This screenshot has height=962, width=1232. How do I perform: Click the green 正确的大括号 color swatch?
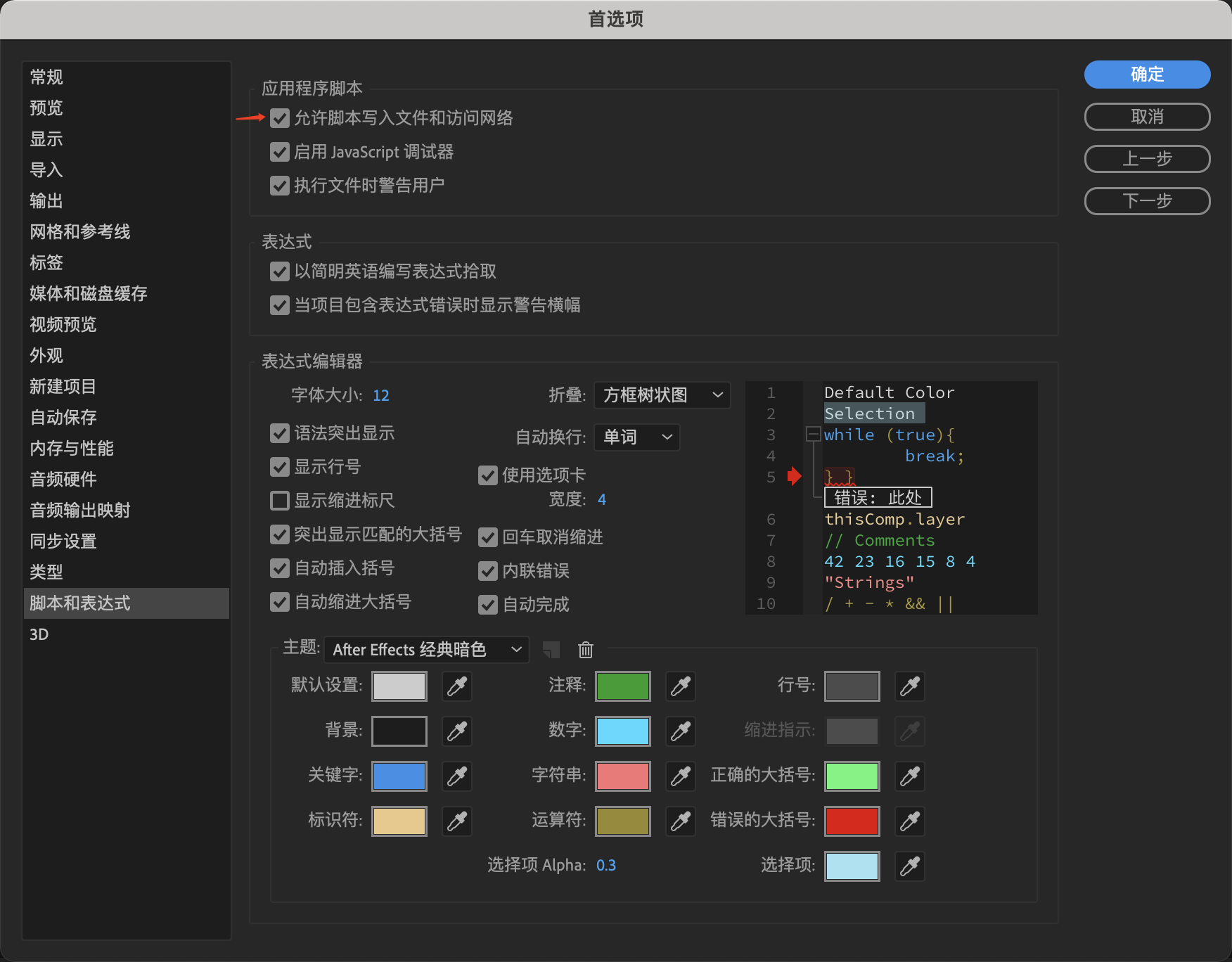pos(851,776)
